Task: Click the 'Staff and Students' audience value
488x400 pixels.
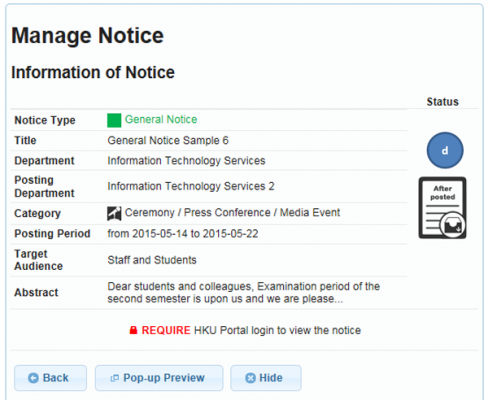Action: (x=152, y=260)
